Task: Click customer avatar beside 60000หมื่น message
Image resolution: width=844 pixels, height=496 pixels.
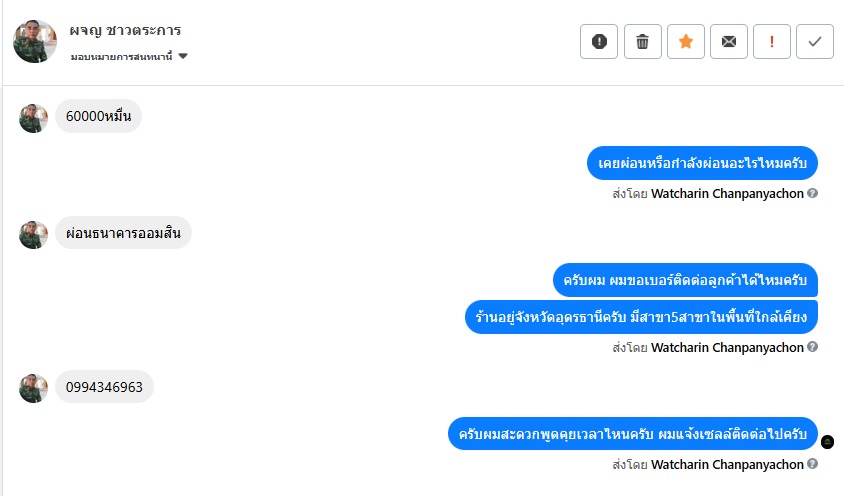Action: (x=34, y=118)
